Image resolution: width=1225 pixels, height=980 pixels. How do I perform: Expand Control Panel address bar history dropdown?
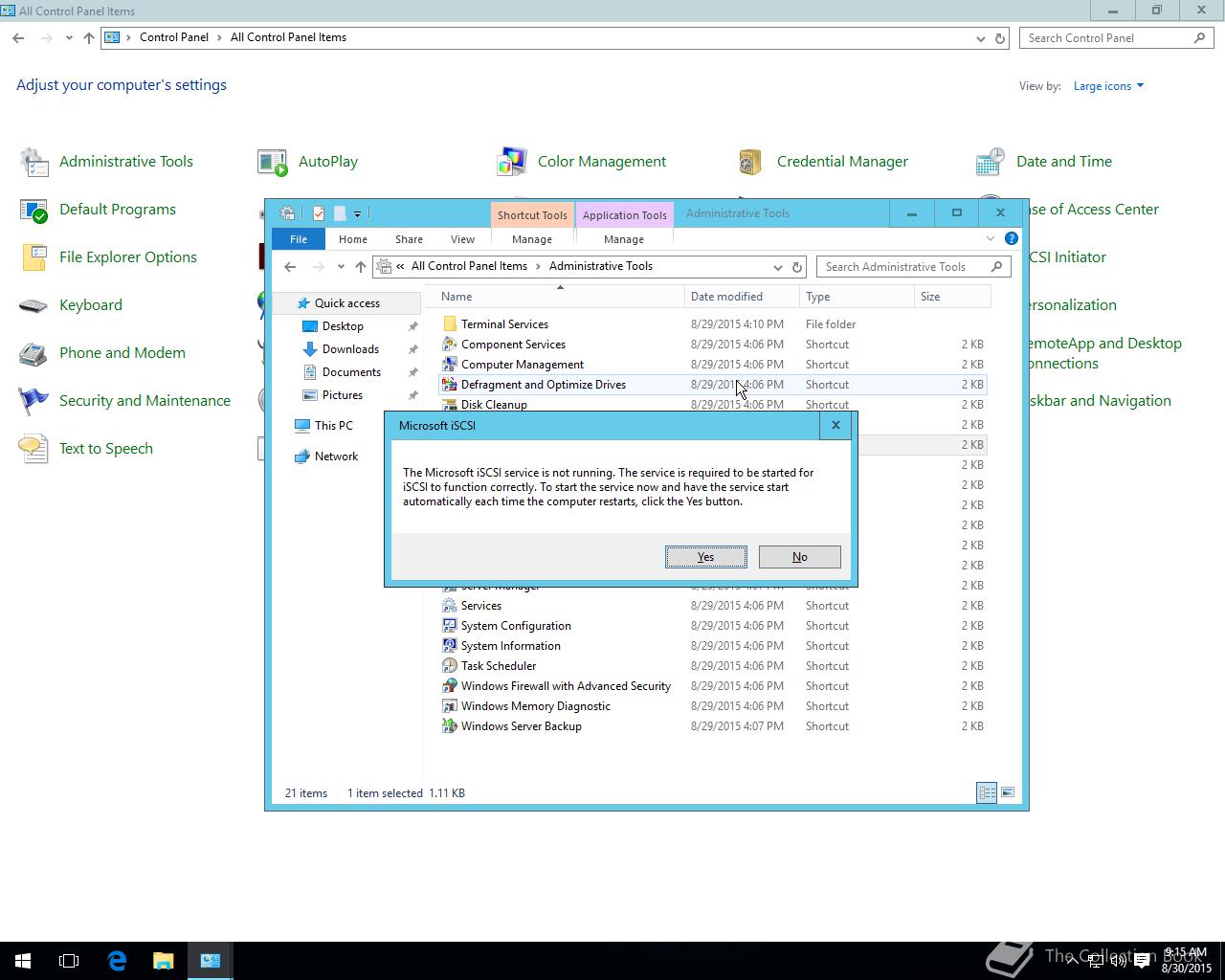[980, 38]
